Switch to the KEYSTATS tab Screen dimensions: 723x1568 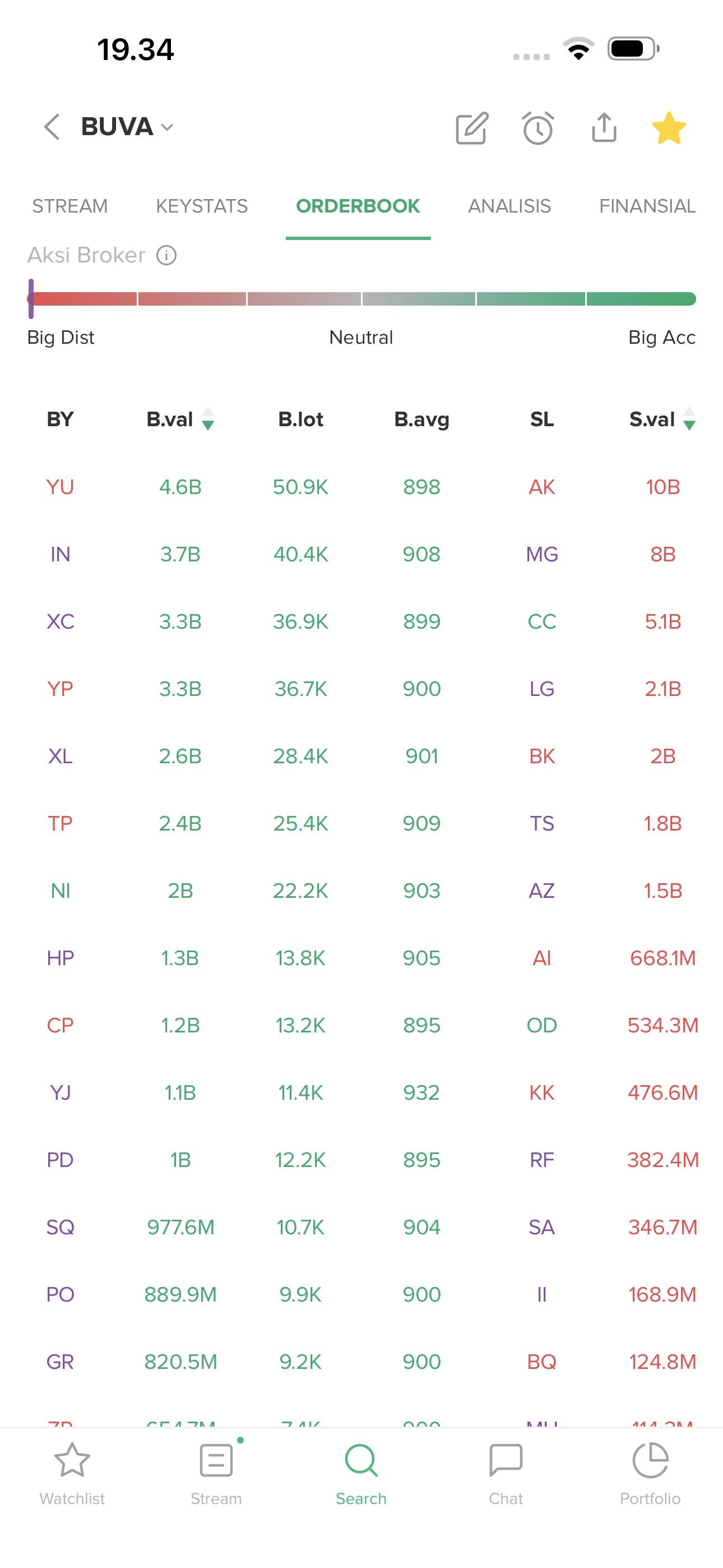[201, 206]
